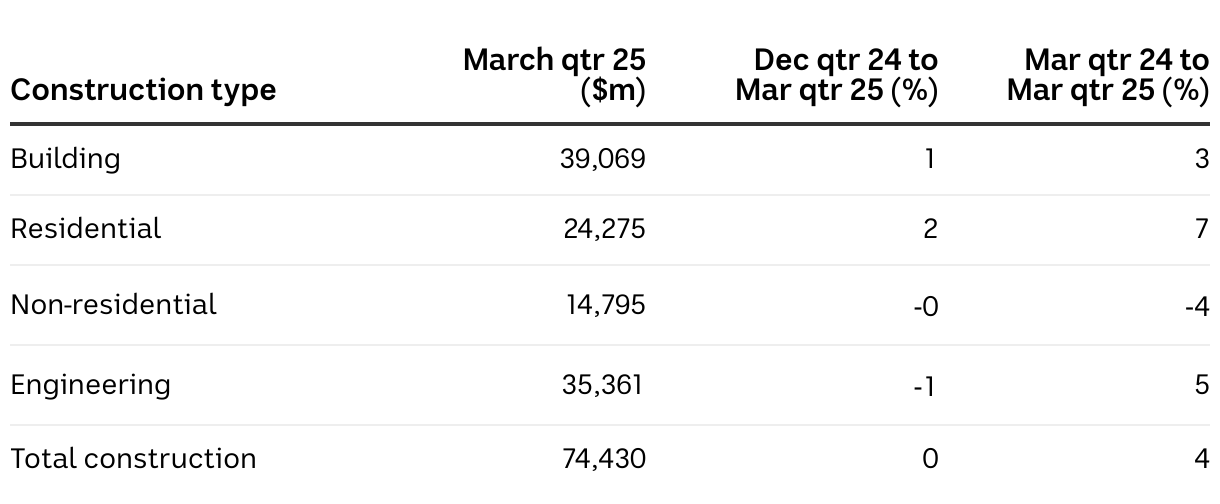
Task: Click Building annual change value 3
Action: [1202, 159]
